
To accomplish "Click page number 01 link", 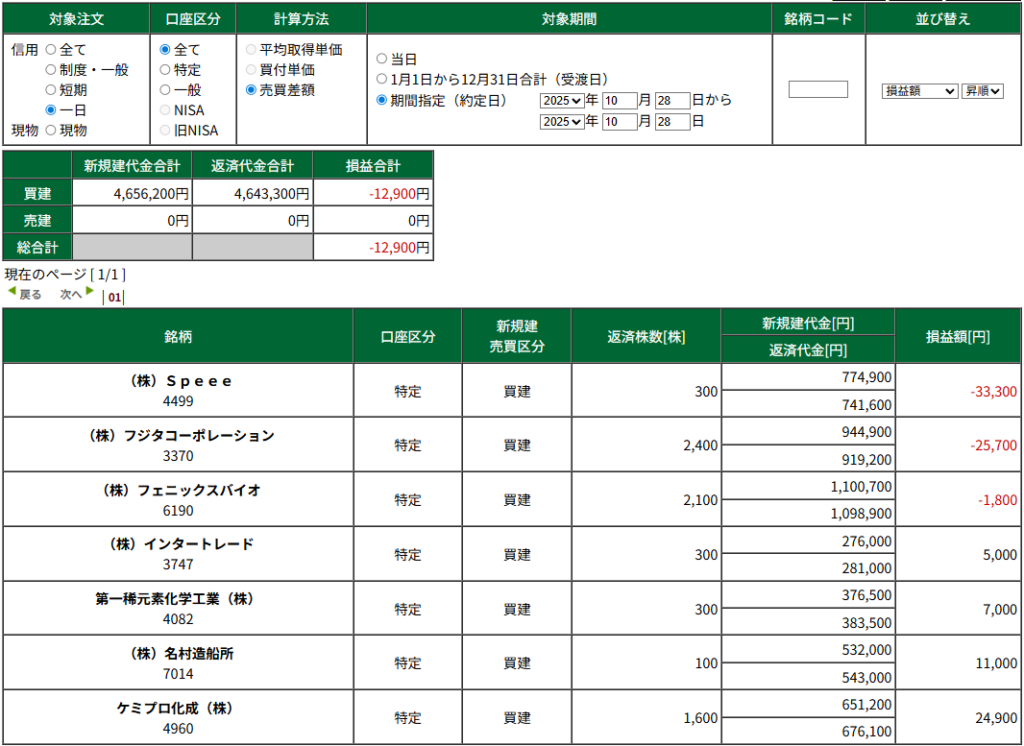I will (x=114, y=297).
